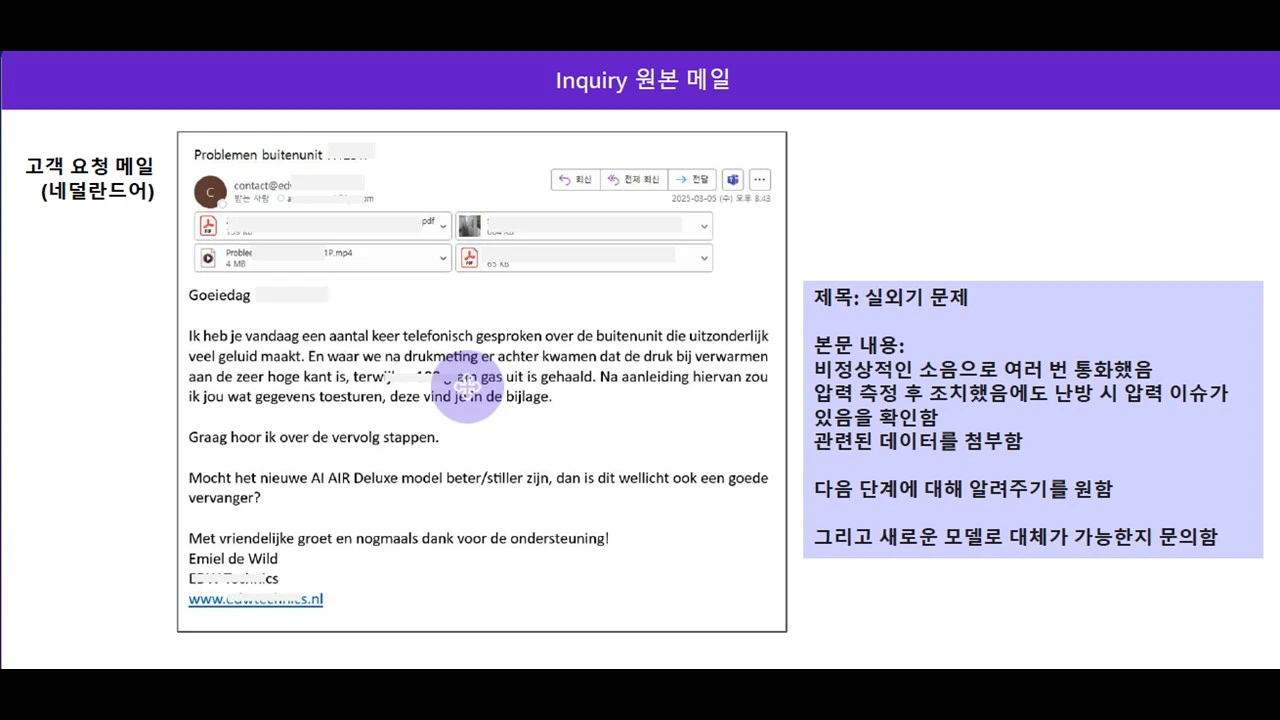Open the www.edwtechnics.nl hyperlink

pyautogui.click(x=255, y=599)
